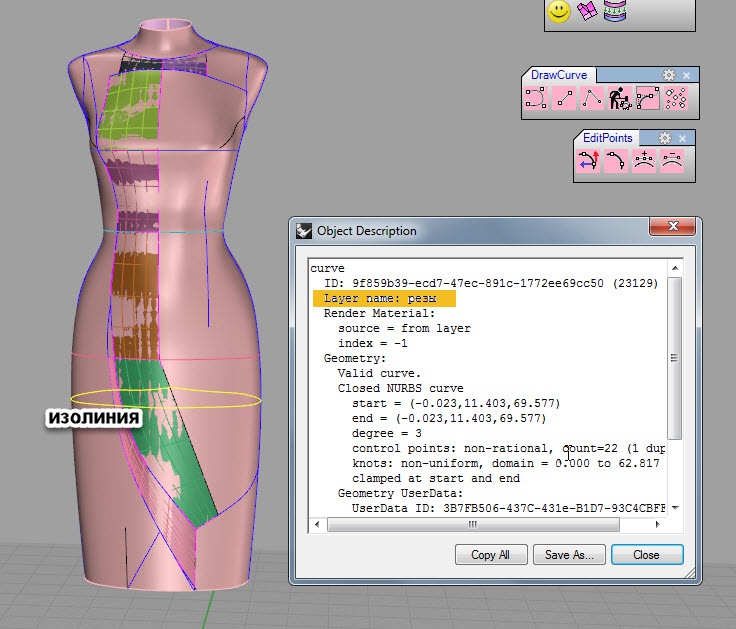This screenshot has height=629, width=736.
Task: Click the curve end point edit icon
Action: click(x=616, y=163)
